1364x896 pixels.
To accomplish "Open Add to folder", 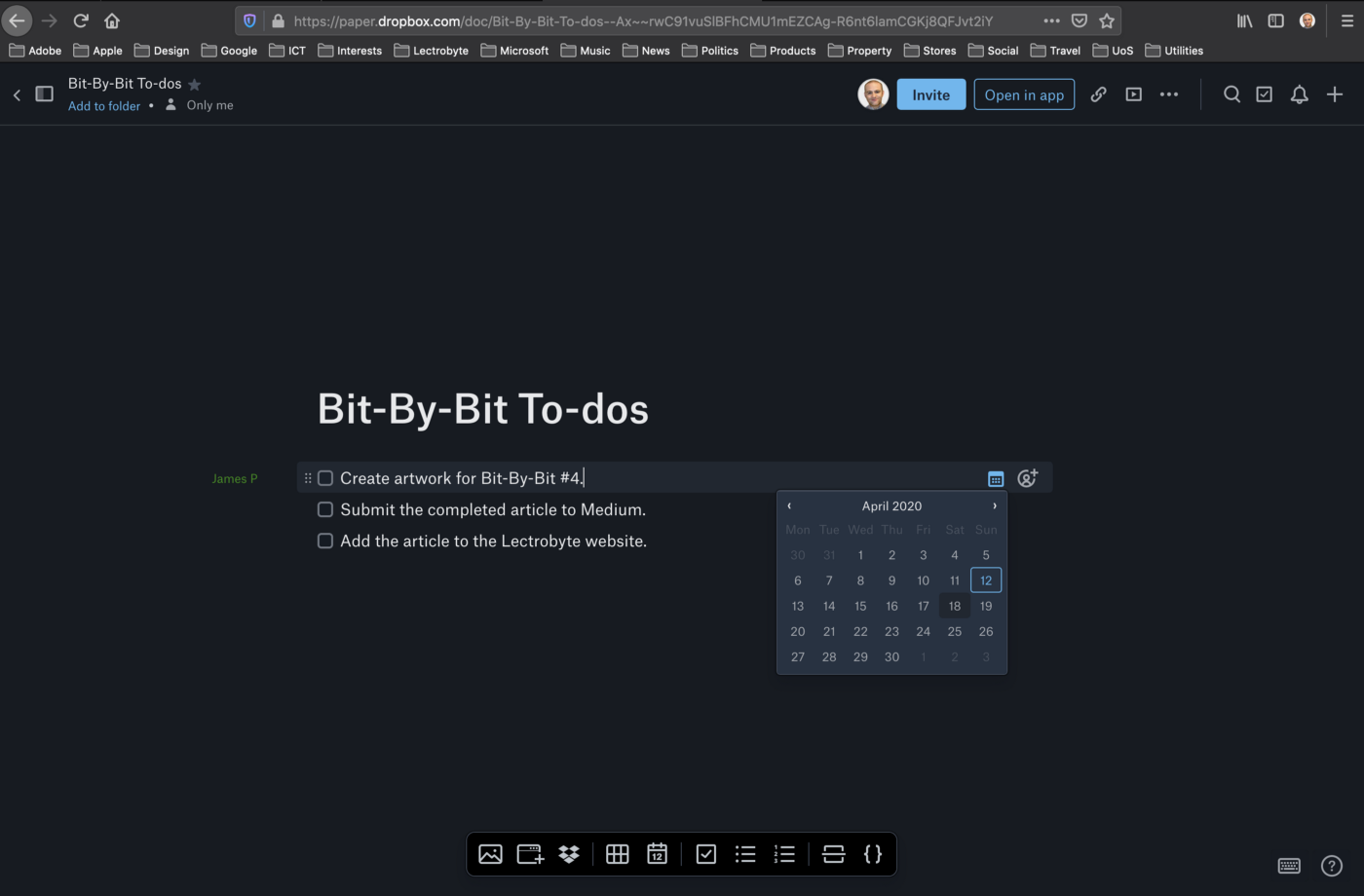I will (103, 105).
